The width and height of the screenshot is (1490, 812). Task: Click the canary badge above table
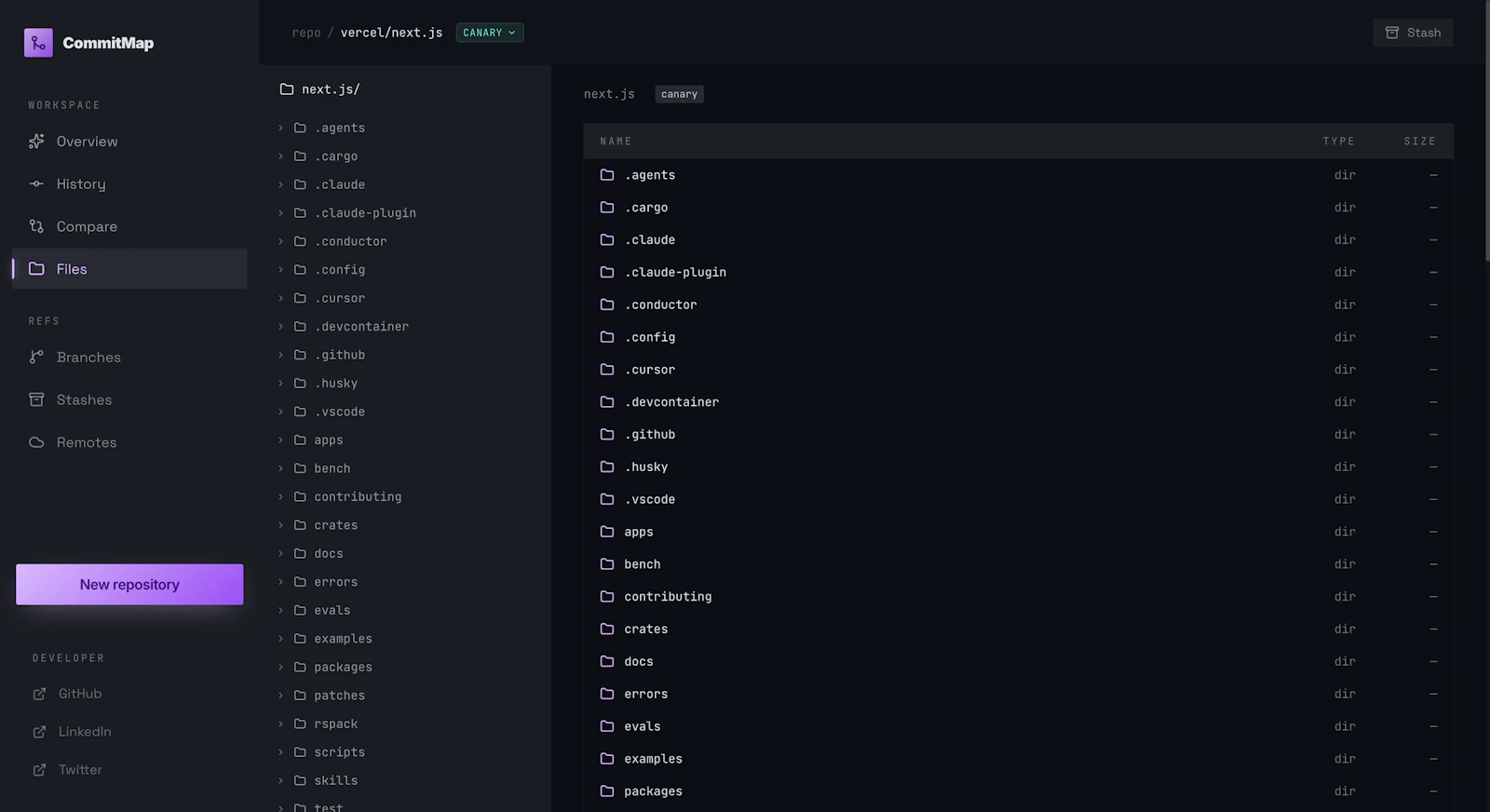tap(679, 94)
